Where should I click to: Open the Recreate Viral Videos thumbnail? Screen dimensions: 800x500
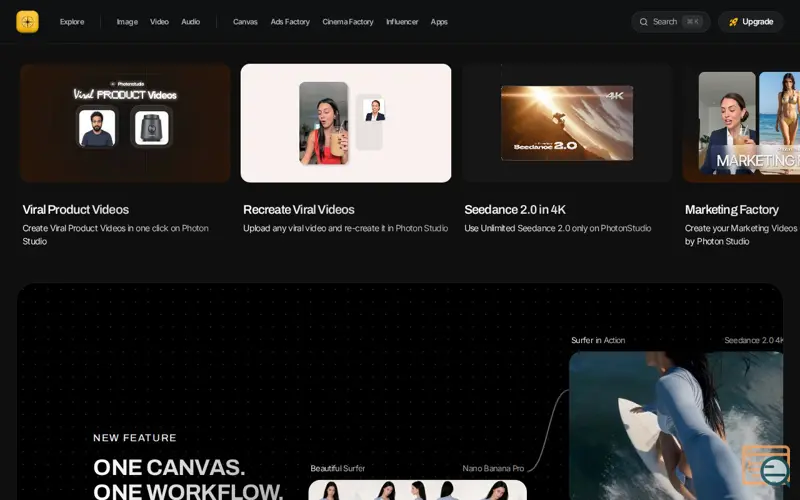(x=346, y=123)
